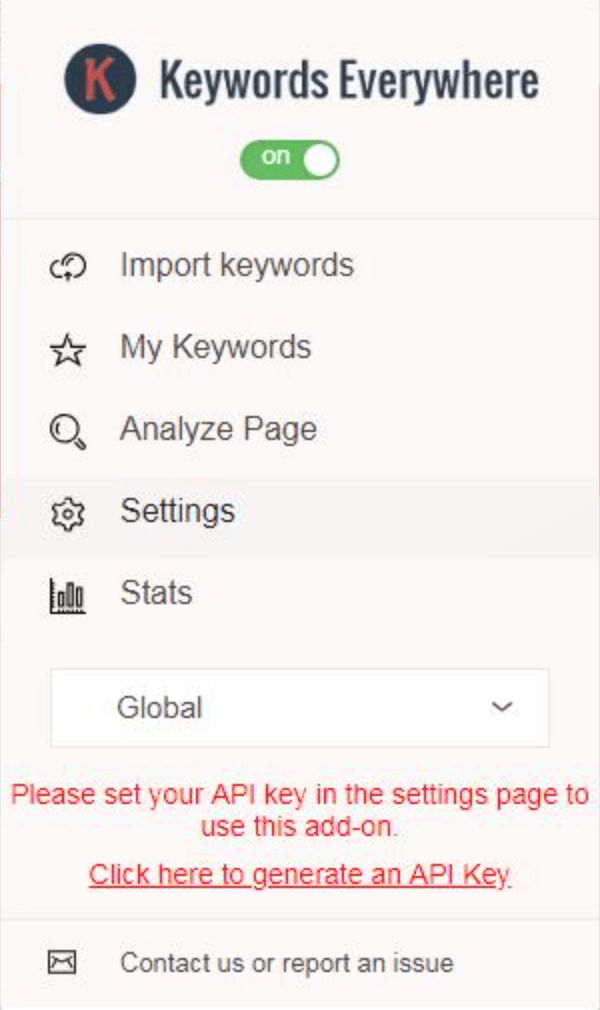Image resolution: width=600 pixels, height=1010 pixels.
Task: Click the white knob of the toggle
Action: point(320,160)
